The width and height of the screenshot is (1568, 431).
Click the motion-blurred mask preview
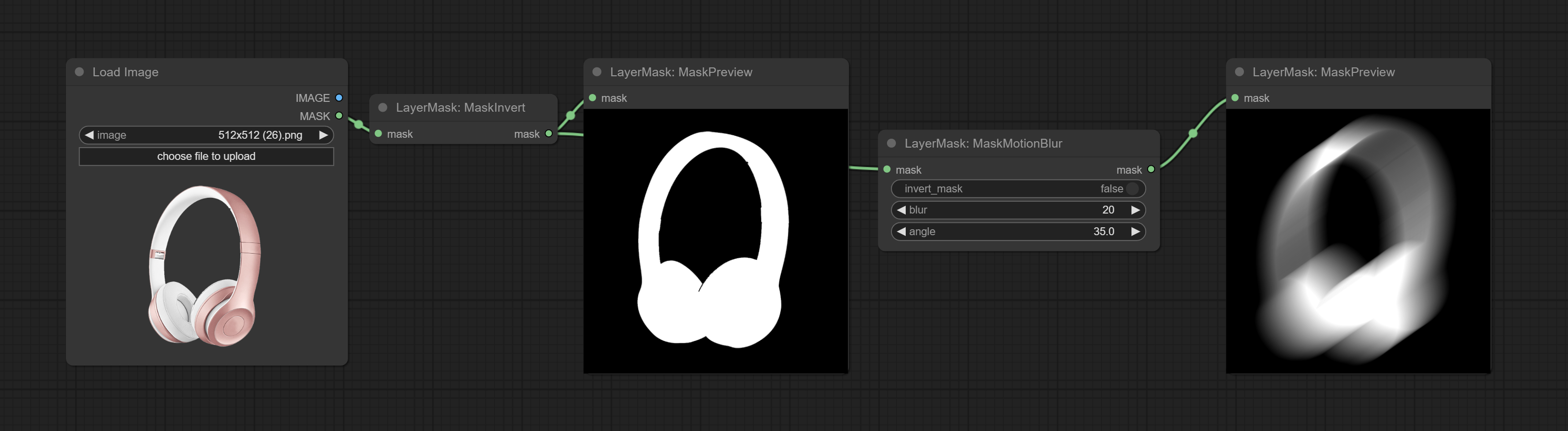pyautogui.click(x=1358, y=241)
